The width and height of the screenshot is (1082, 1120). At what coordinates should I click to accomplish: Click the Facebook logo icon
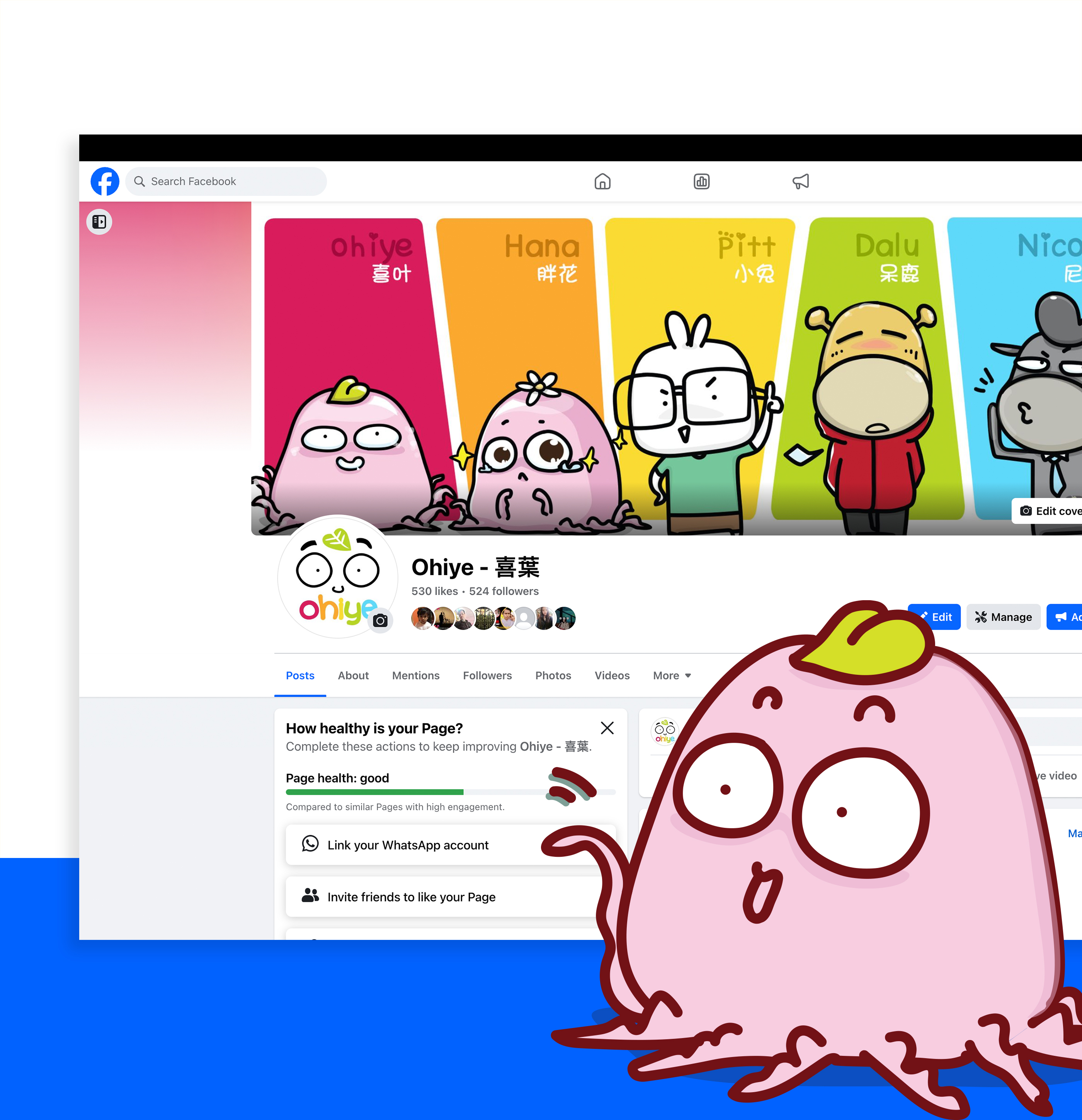(x=105, y=182)
